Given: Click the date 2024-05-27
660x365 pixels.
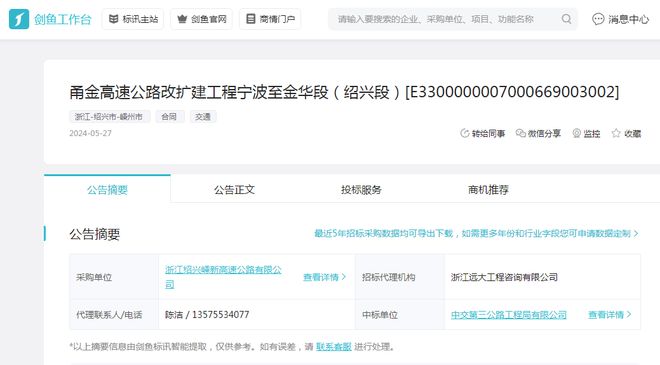Looking at the screenshot, I should coord(90,133).
